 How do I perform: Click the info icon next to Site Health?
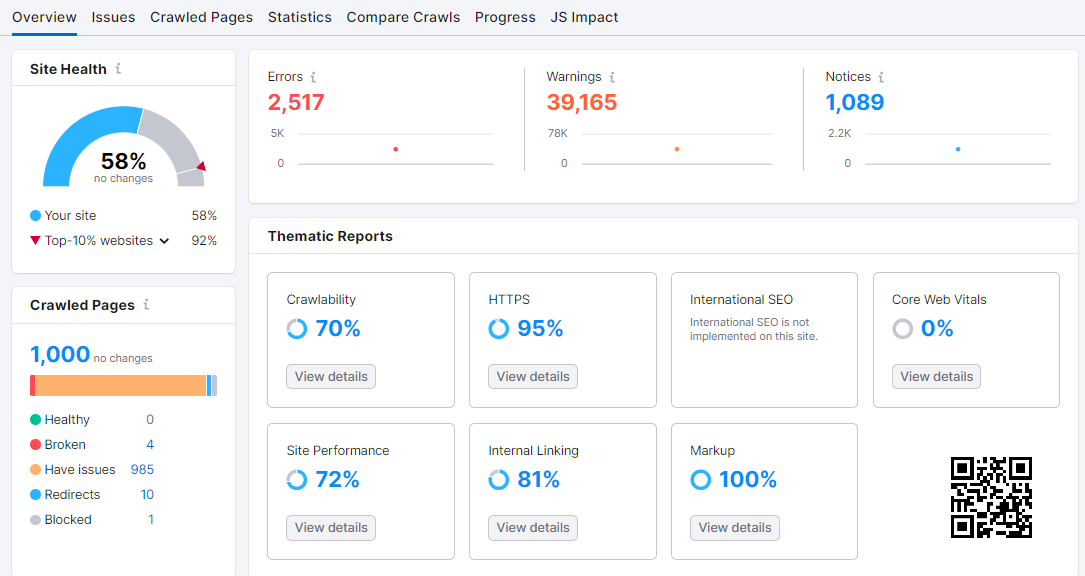pyautogui.click(x=118, y=69)
